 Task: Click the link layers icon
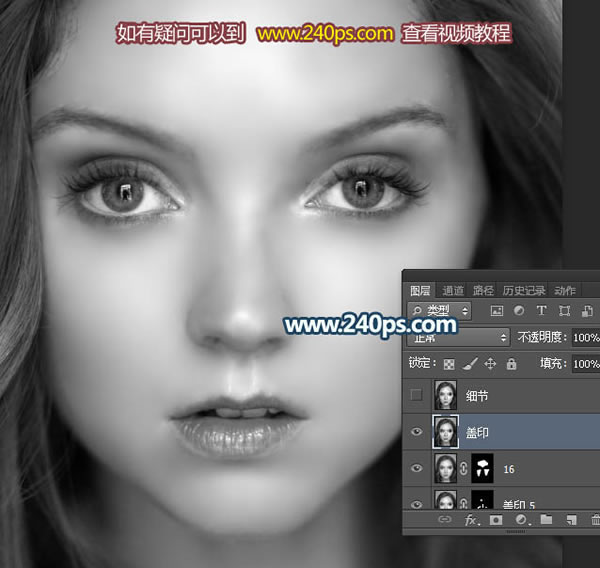click(x=444, y=519)
